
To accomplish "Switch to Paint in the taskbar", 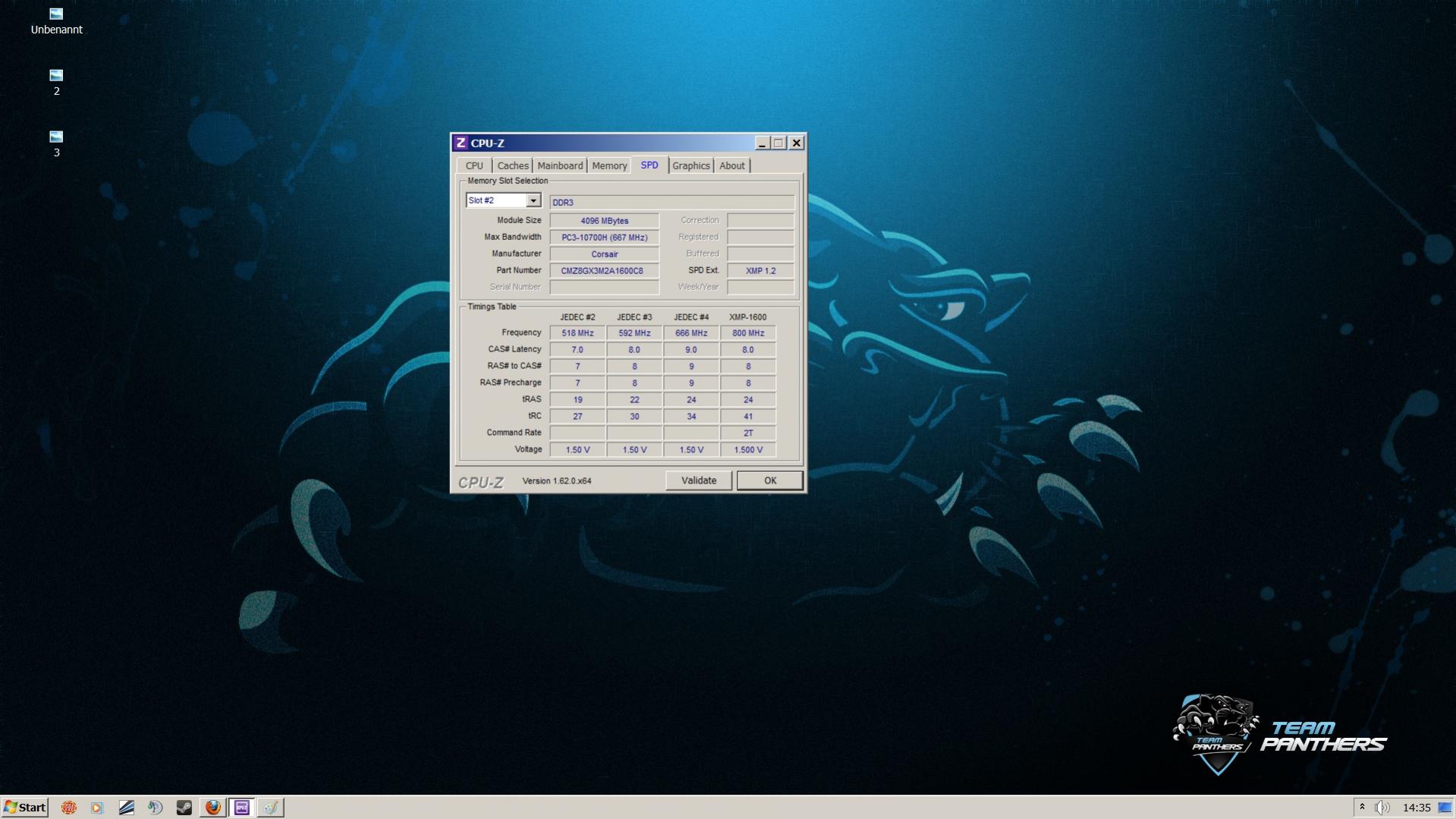I will tap(270, 808).
